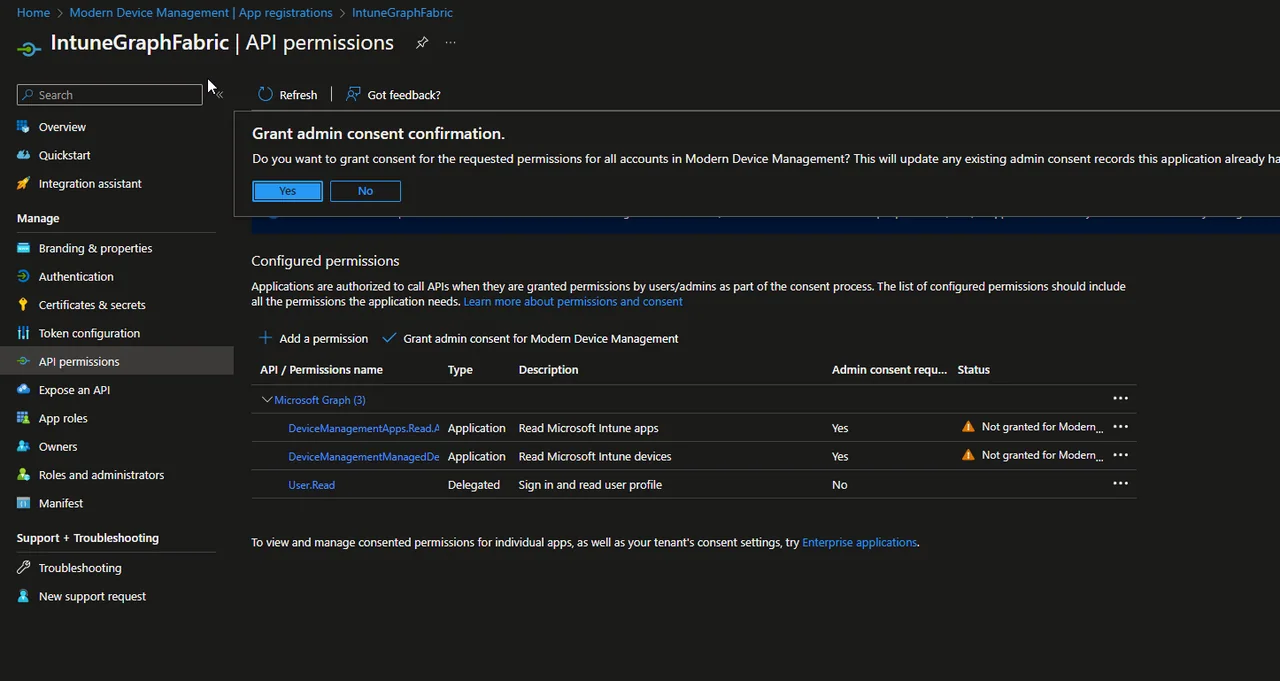Go to Branding & properties

coord(95,248)
